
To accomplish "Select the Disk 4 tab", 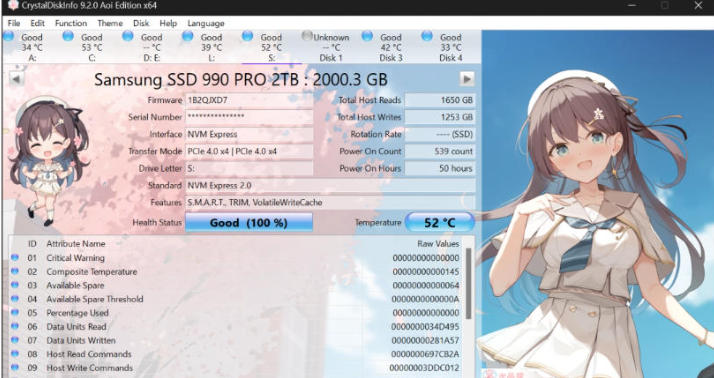I will [x=450, y=47].
